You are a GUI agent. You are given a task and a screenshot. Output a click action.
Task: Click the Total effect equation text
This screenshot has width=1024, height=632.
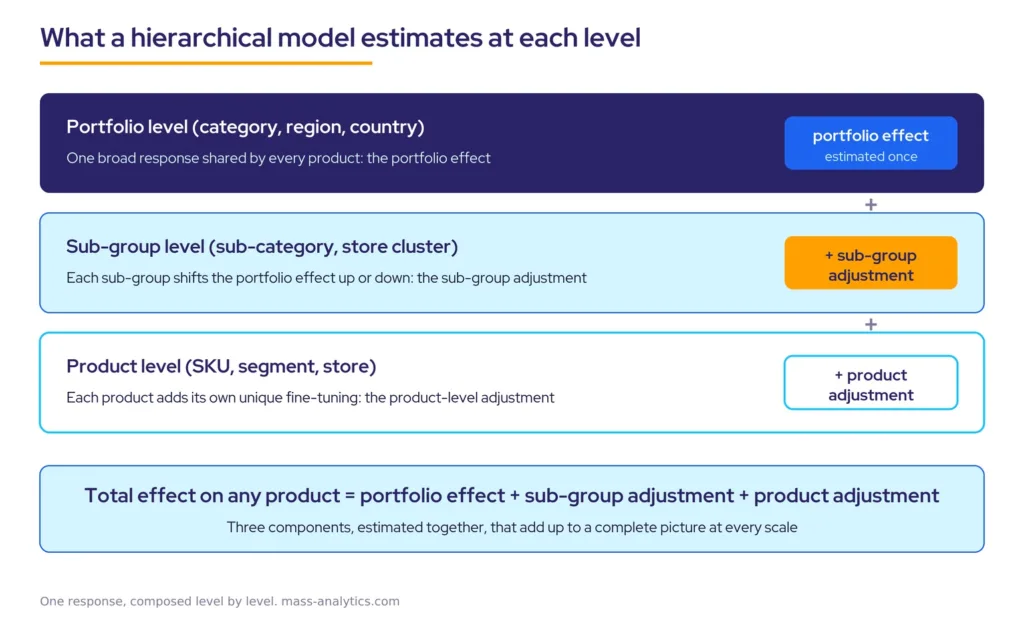click(x=511, y=496)
